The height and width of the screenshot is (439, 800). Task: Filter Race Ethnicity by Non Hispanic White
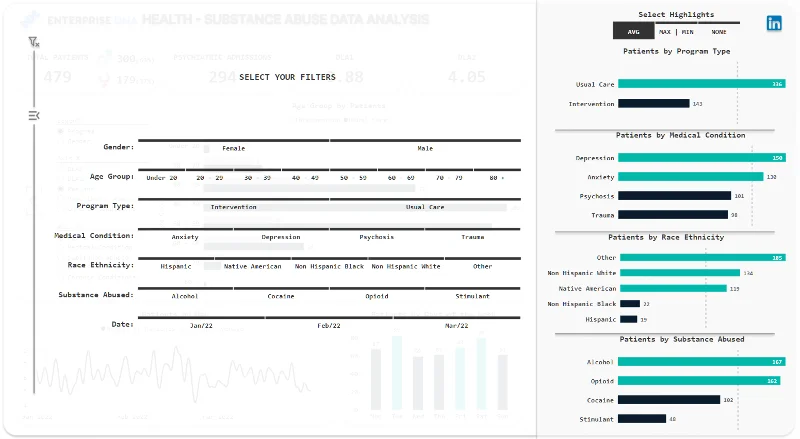pyautogui.click(x=406, y=266)
